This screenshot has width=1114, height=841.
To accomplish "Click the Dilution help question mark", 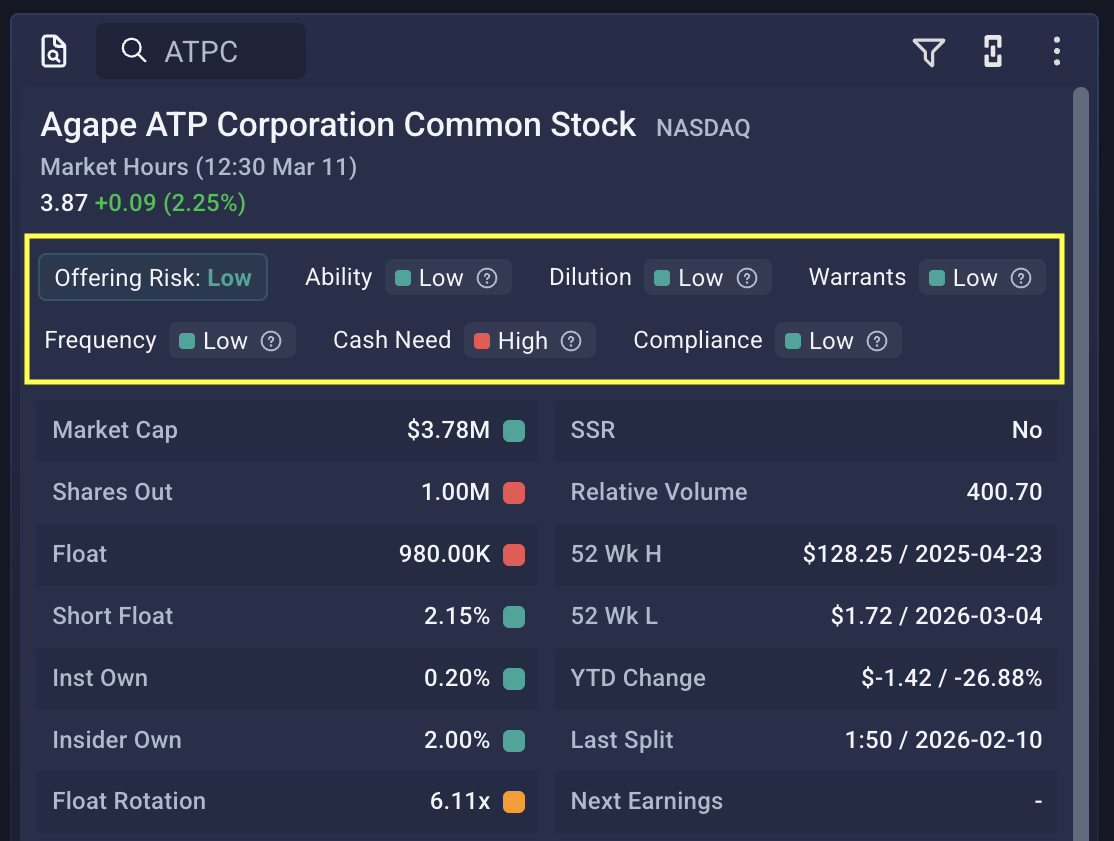I will tap(747, 278).
